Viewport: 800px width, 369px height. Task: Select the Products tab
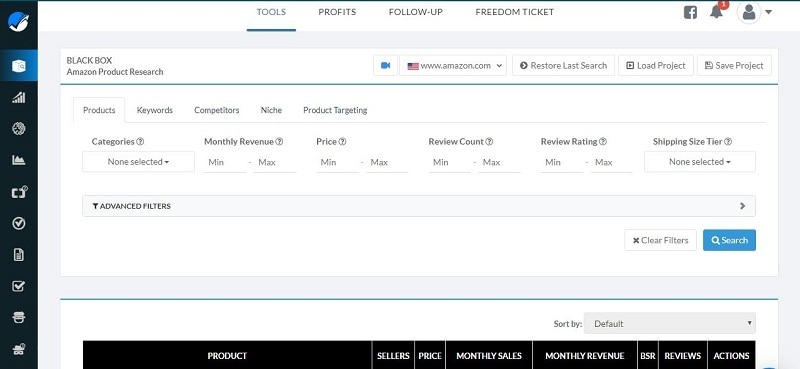[x=99, y=110]
